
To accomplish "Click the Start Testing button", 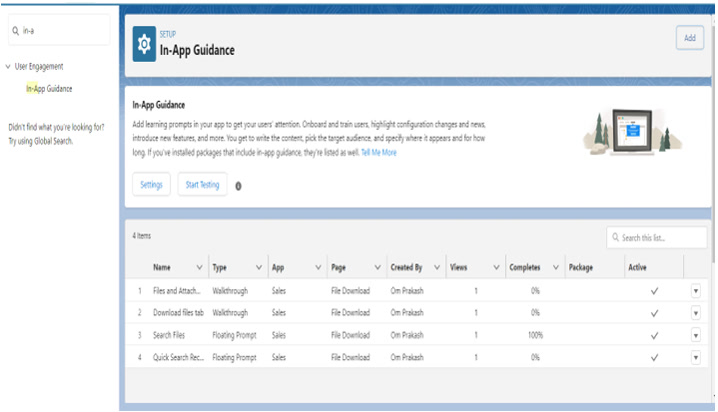I will (202, 185).
